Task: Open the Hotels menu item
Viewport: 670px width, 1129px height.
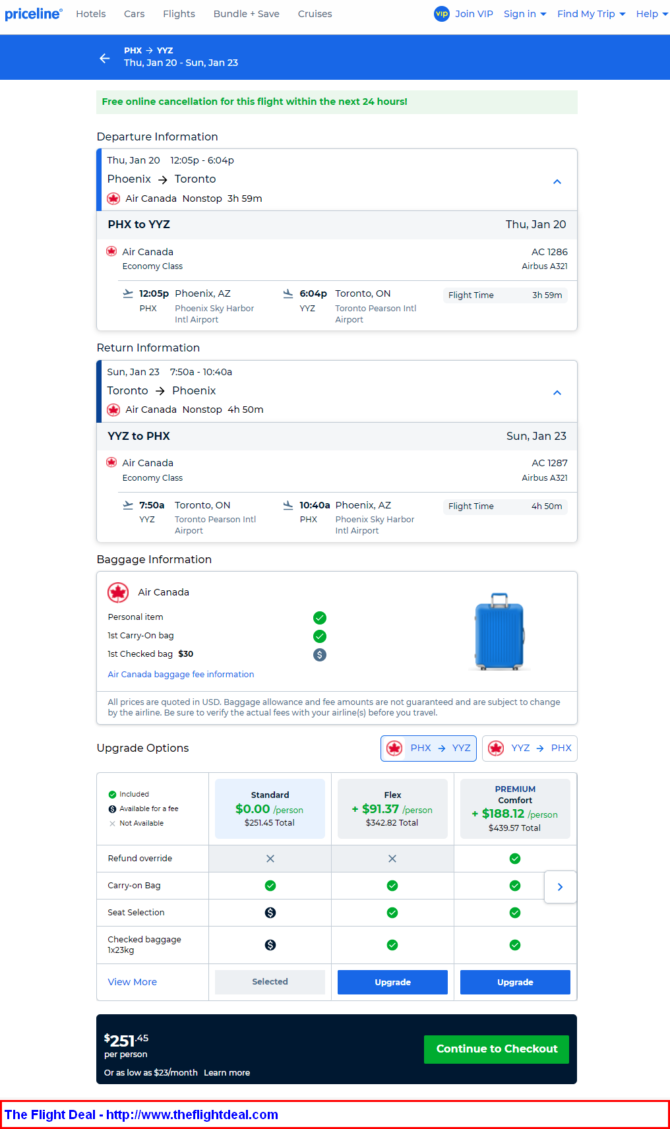Action: (x=91, y=14)
